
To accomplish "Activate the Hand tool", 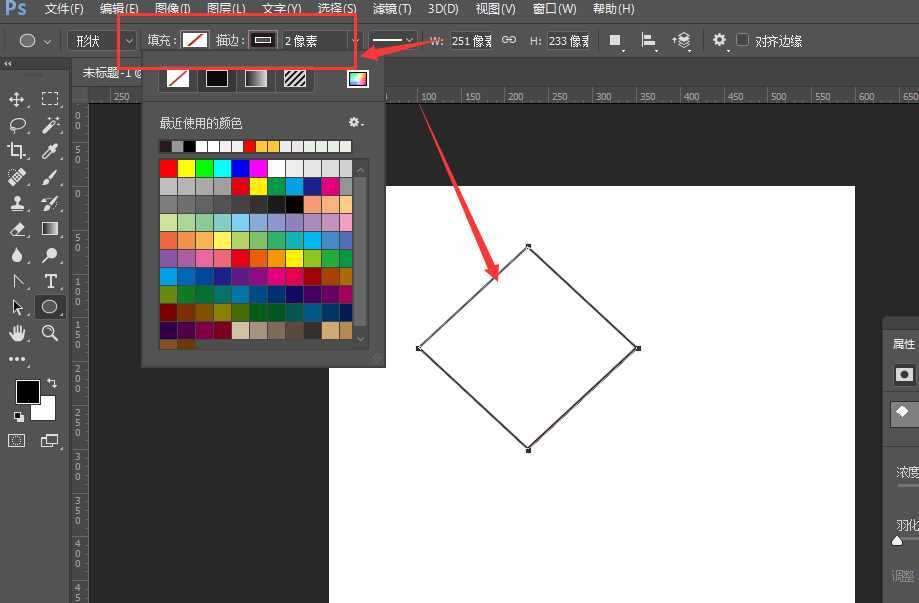I will point(17,333).
